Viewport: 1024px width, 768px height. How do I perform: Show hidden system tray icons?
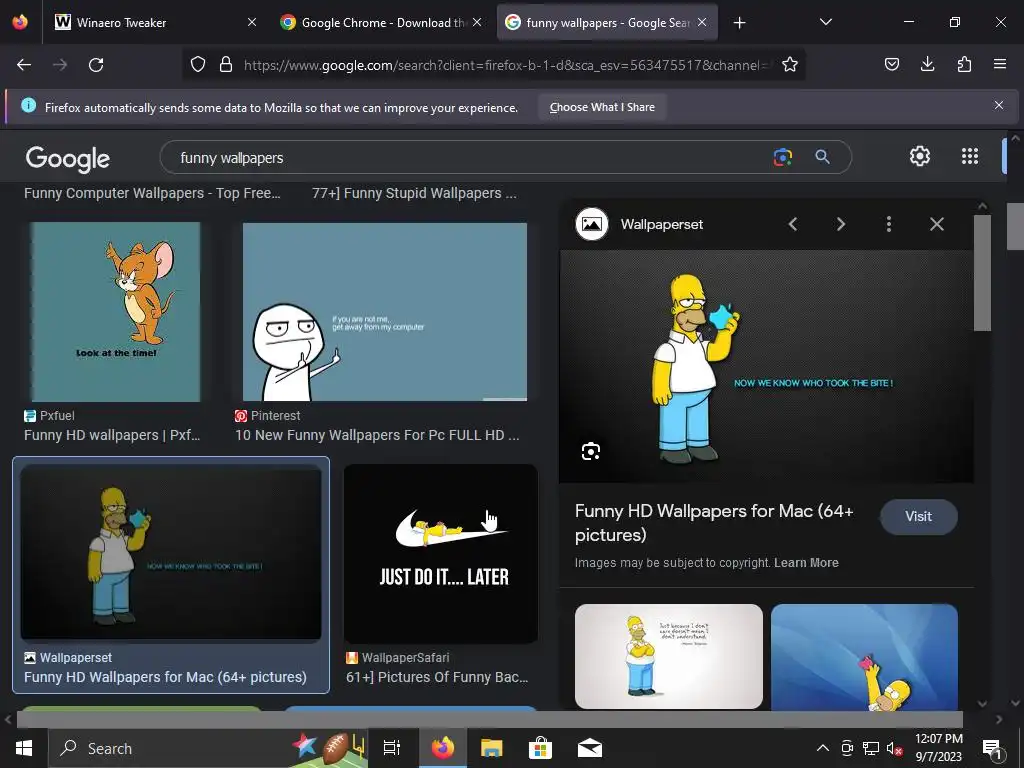click(823, 748)
